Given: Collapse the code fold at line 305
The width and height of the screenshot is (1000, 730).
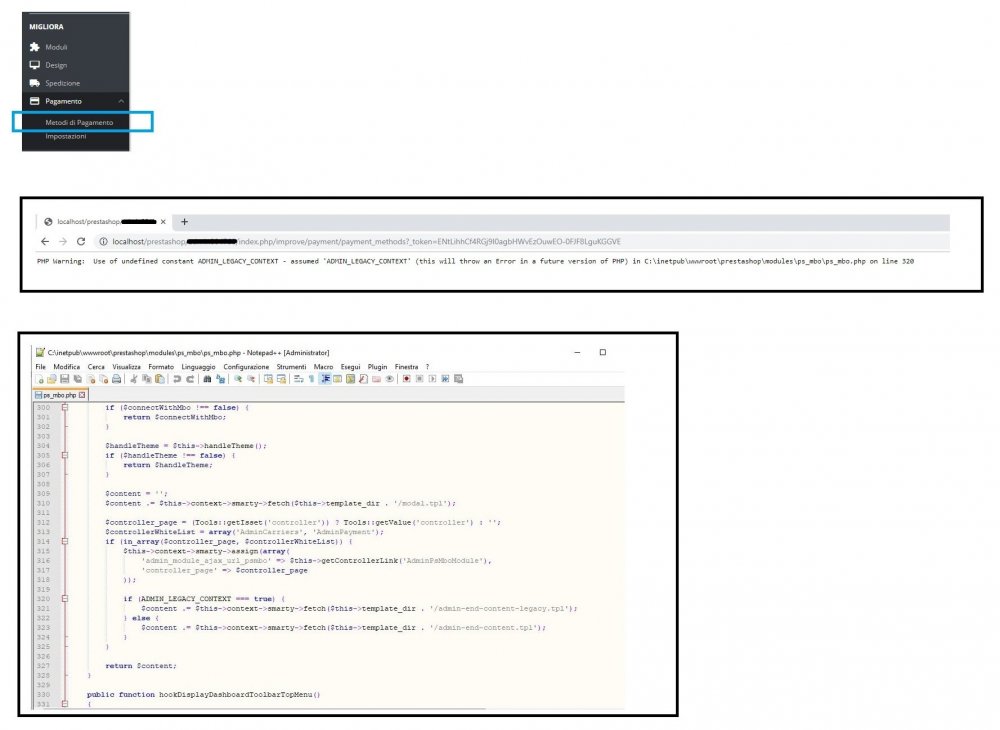Looking at the screenshot, I should tap(64, 455).
